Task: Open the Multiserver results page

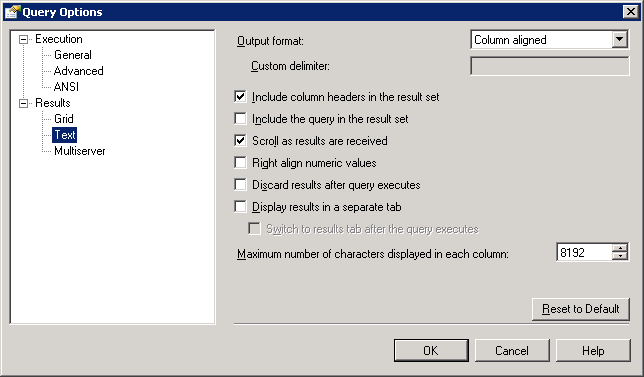Action: (x=80, y=151)
